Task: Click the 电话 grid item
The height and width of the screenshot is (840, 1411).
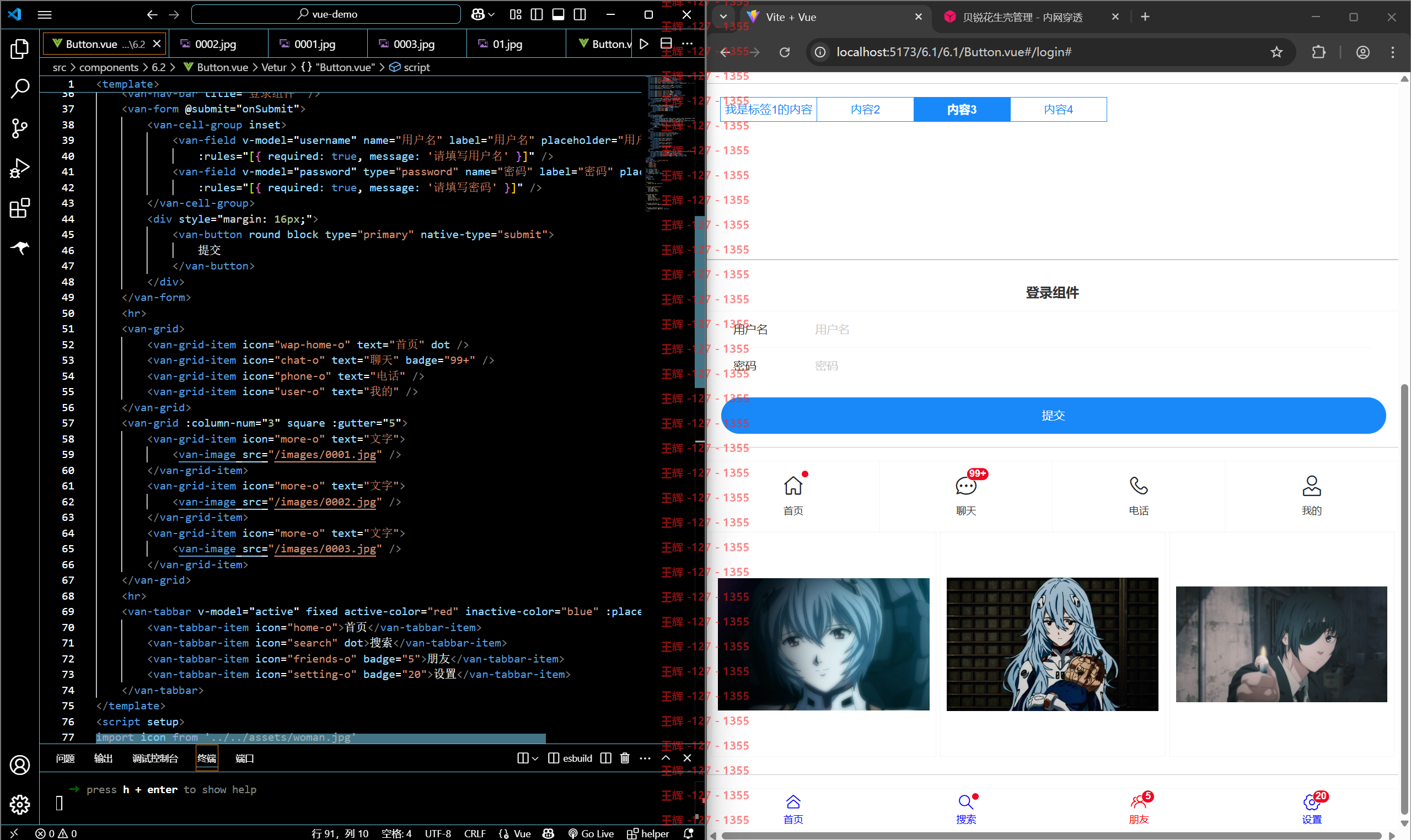Action: click(x=1139, y=496)
